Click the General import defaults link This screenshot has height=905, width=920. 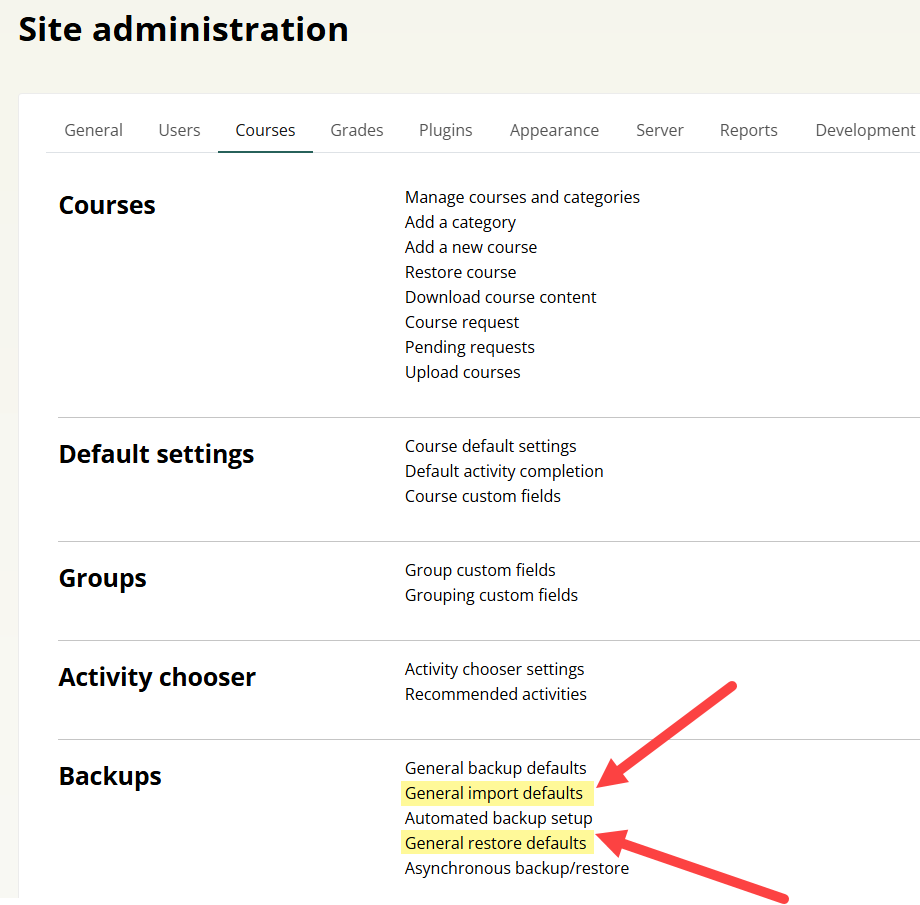493,793
